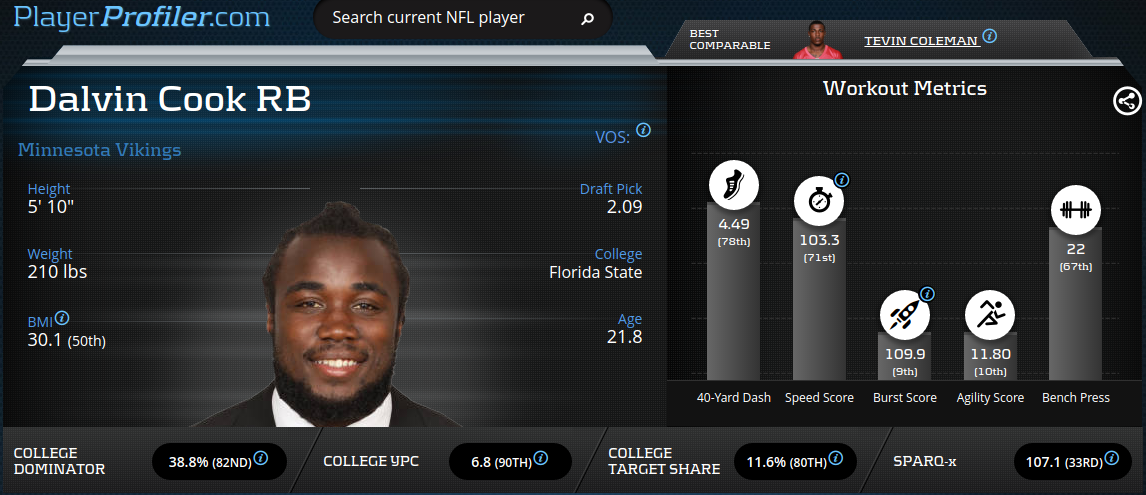Open the Best Comparable info icon

pos(990,36)
